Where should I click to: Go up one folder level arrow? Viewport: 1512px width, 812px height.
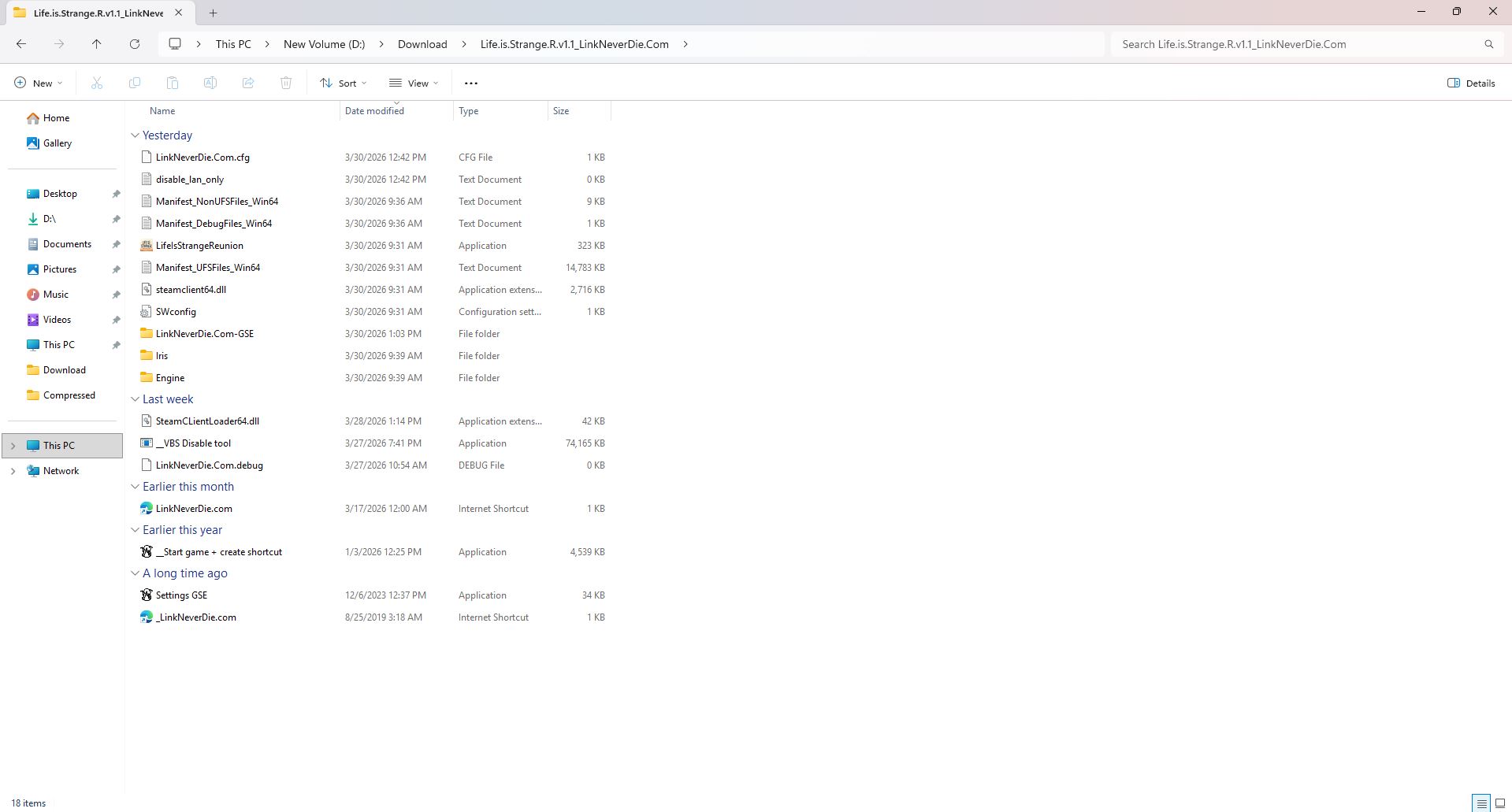tap(97, 44)
